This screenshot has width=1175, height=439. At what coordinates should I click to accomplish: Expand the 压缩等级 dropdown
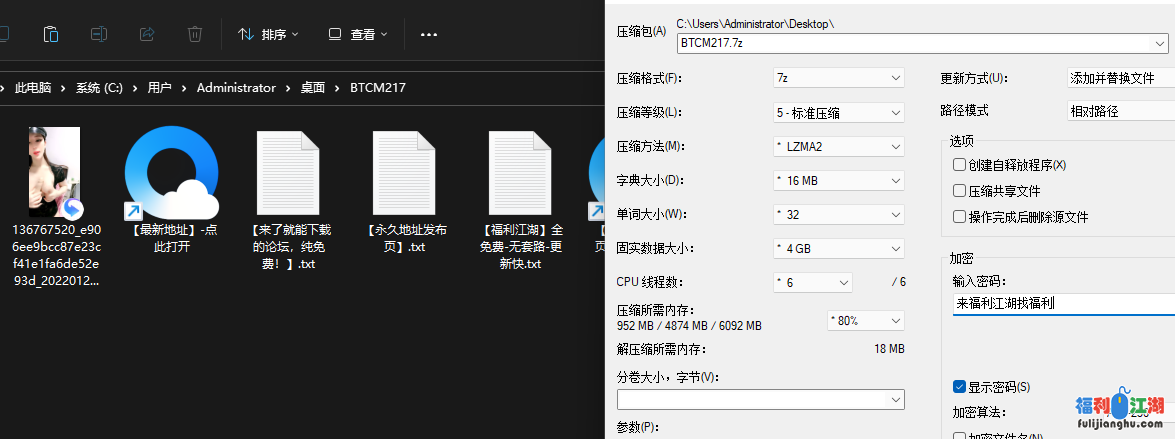(x=838, y=113)
